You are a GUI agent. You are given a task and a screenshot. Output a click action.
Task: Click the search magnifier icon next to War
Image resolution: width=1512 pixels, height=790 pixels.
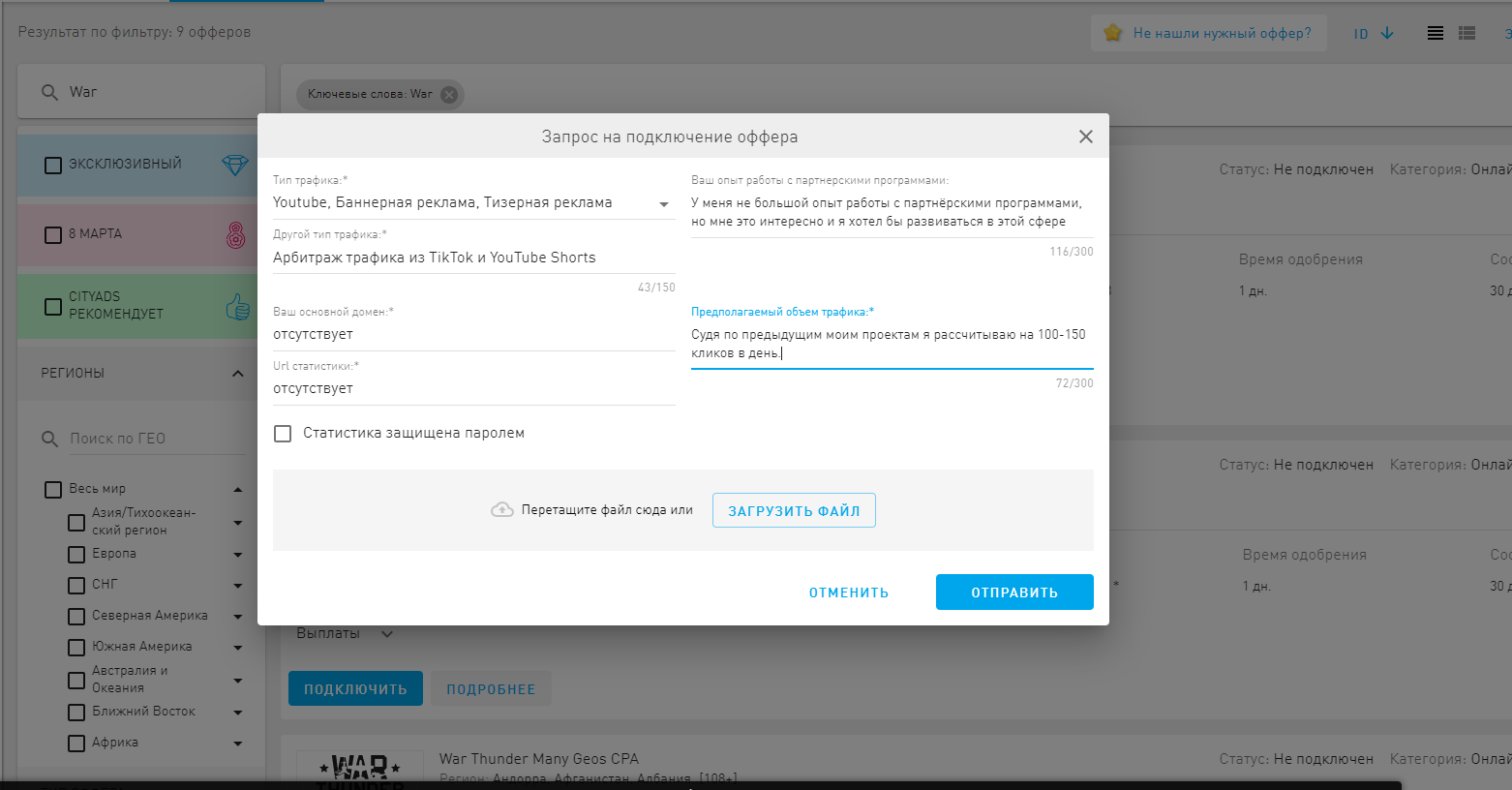(49, 92)
